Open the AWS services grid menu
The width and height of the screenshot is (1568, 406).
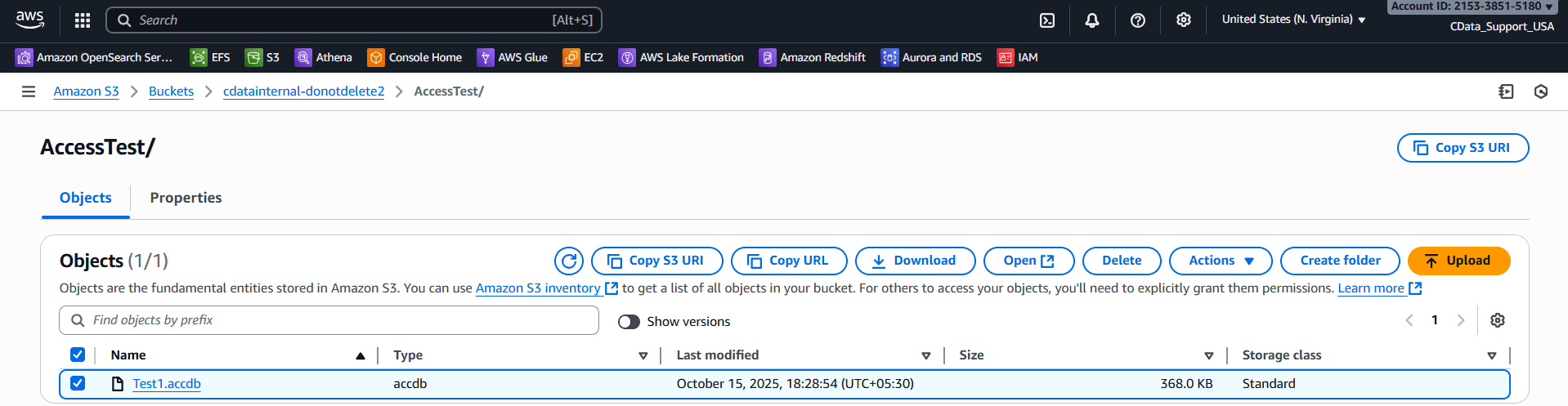(x=83, y=20)
